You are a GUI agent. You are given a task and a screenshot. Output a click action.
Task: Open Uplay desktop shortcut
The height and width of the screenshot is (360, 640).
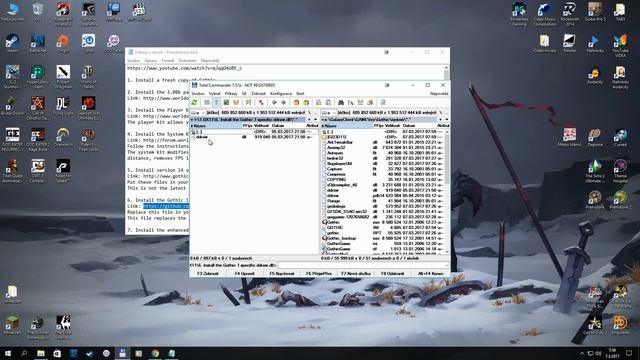88,43
